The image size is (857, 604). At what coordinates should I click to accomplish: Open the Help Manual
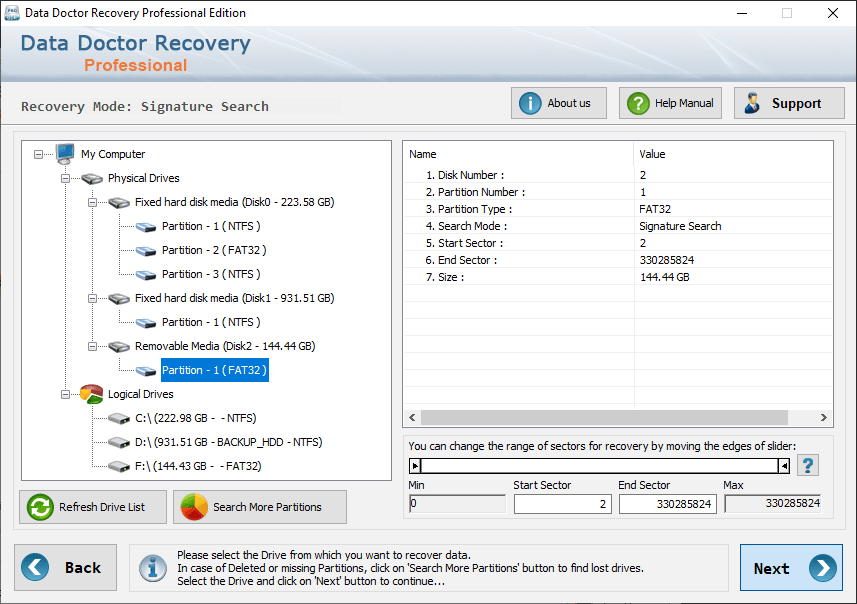tap(670, 103)
